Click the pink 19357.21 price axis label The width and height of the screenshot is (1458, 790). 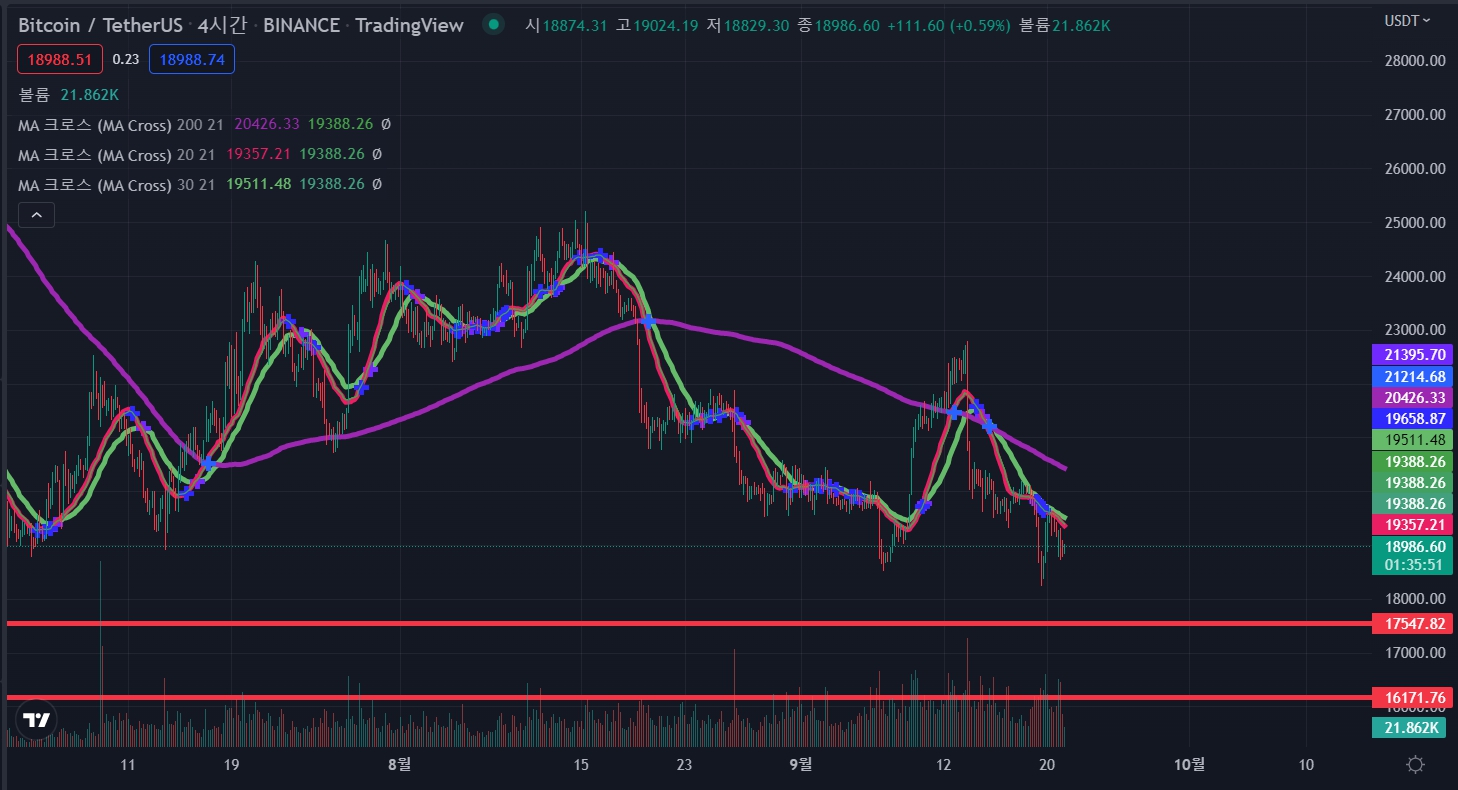coord(1412,525)
